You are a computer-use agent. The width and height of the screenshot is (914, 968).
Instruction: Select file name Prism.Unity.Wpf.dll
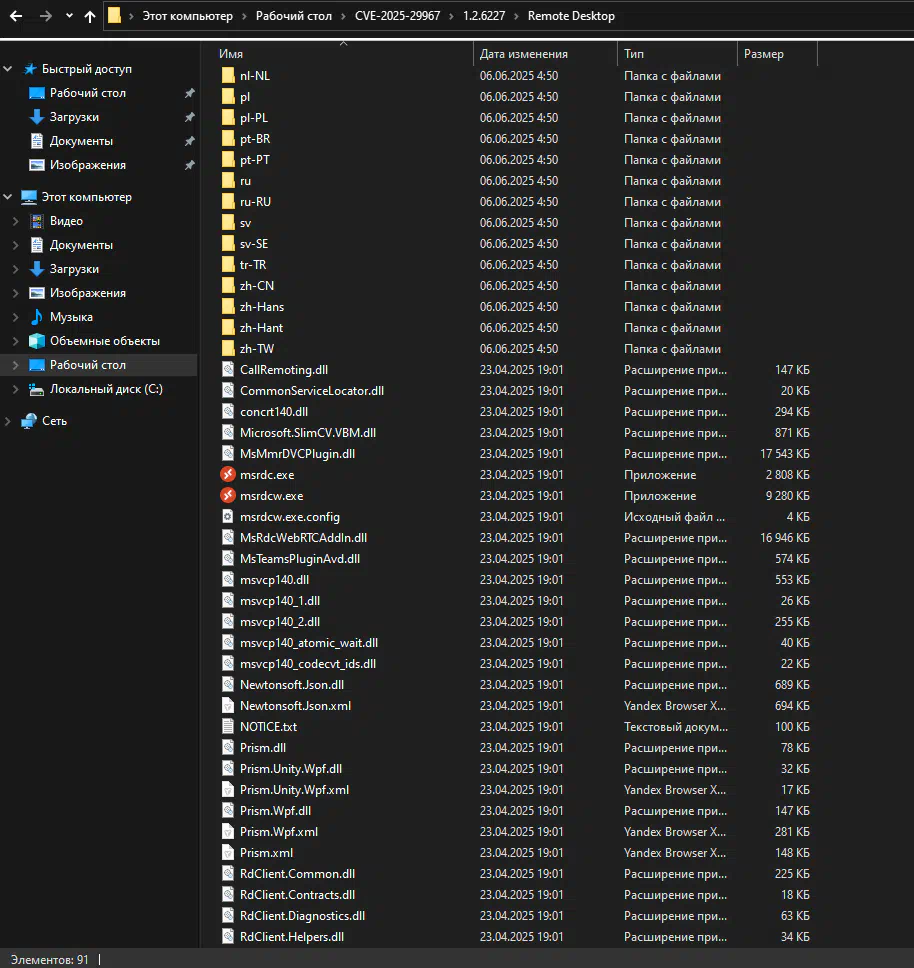291,768
